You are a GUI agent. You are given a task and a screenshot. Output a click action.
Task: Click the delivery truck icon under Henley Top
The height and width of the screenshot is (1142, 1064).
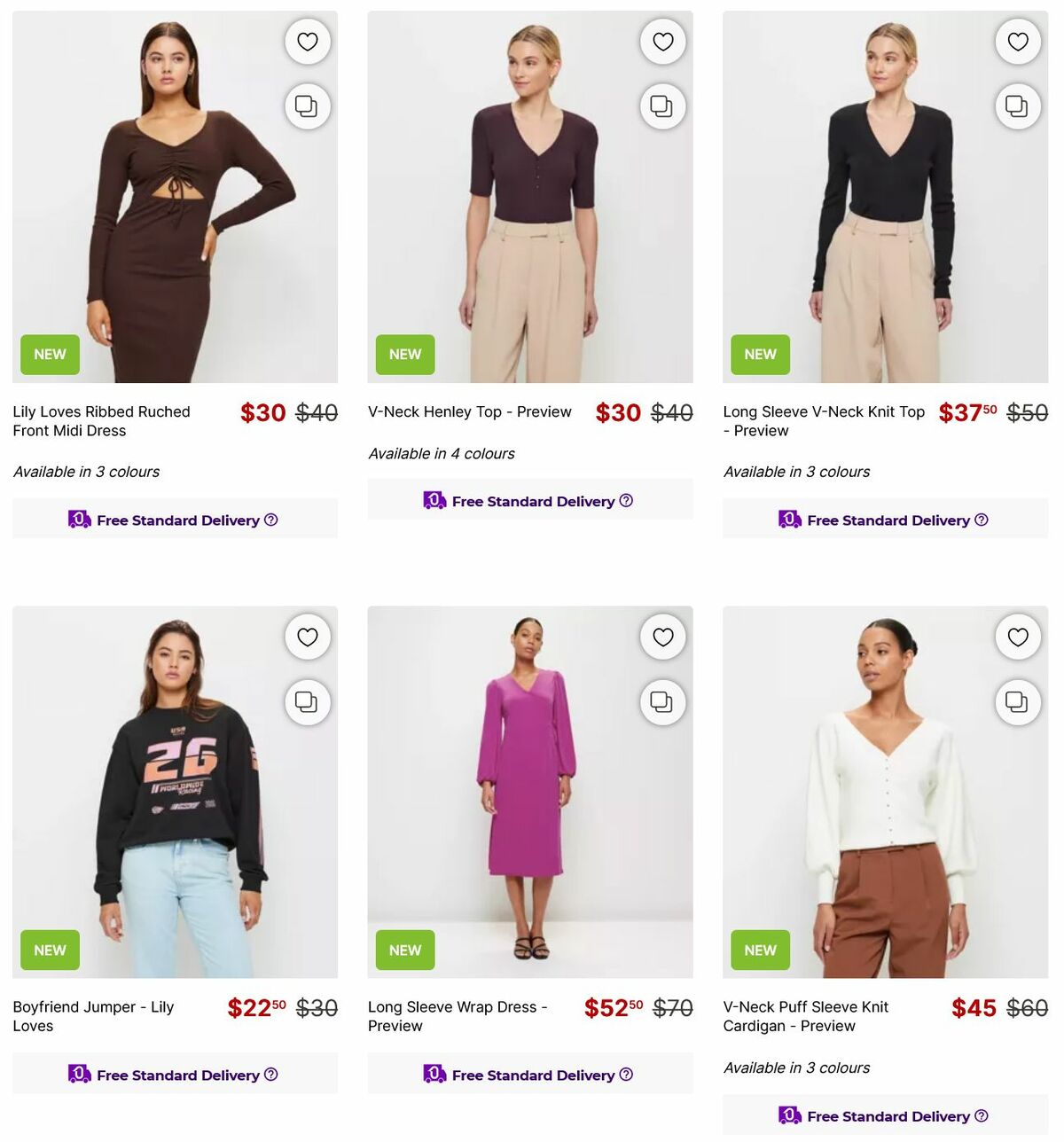434,500
